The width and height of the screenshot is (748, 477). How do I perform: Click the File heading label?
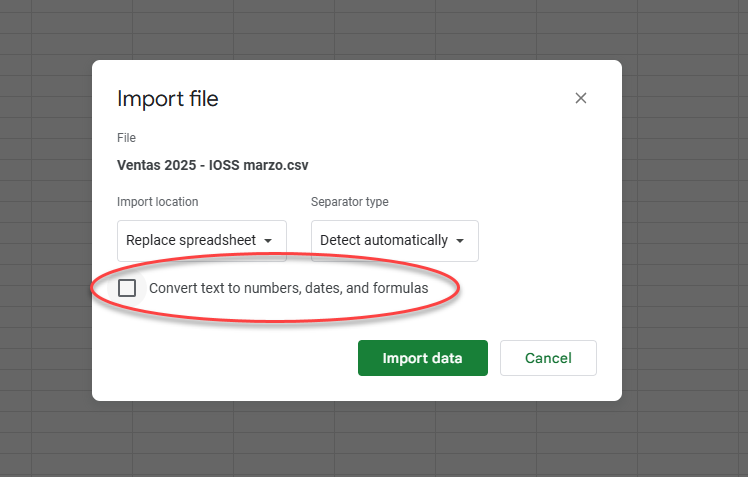(x=126, y=138)
